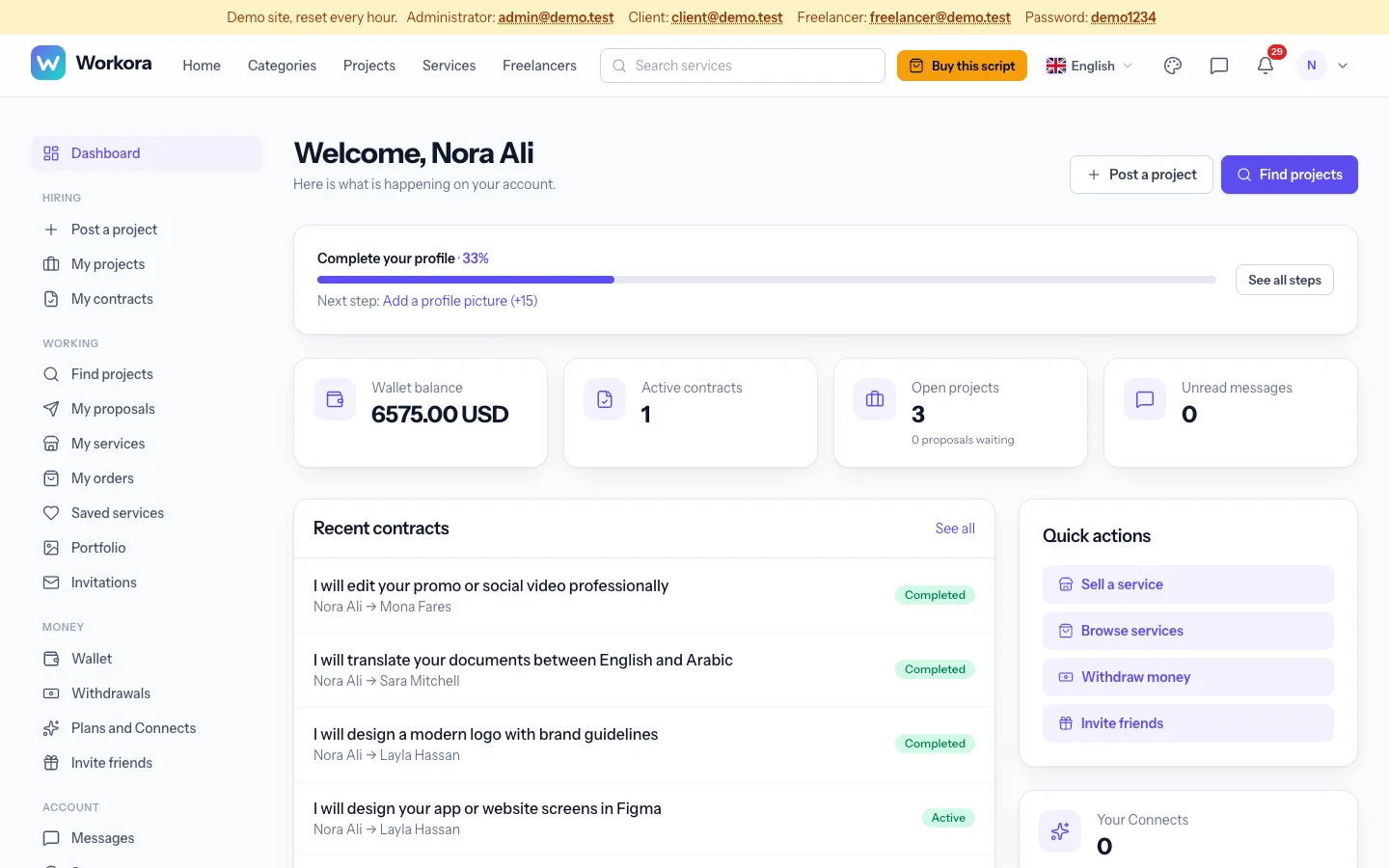The image size is (1389, 868).
Task: Click the Your Connects sparkle icon
Action: 1060,831
